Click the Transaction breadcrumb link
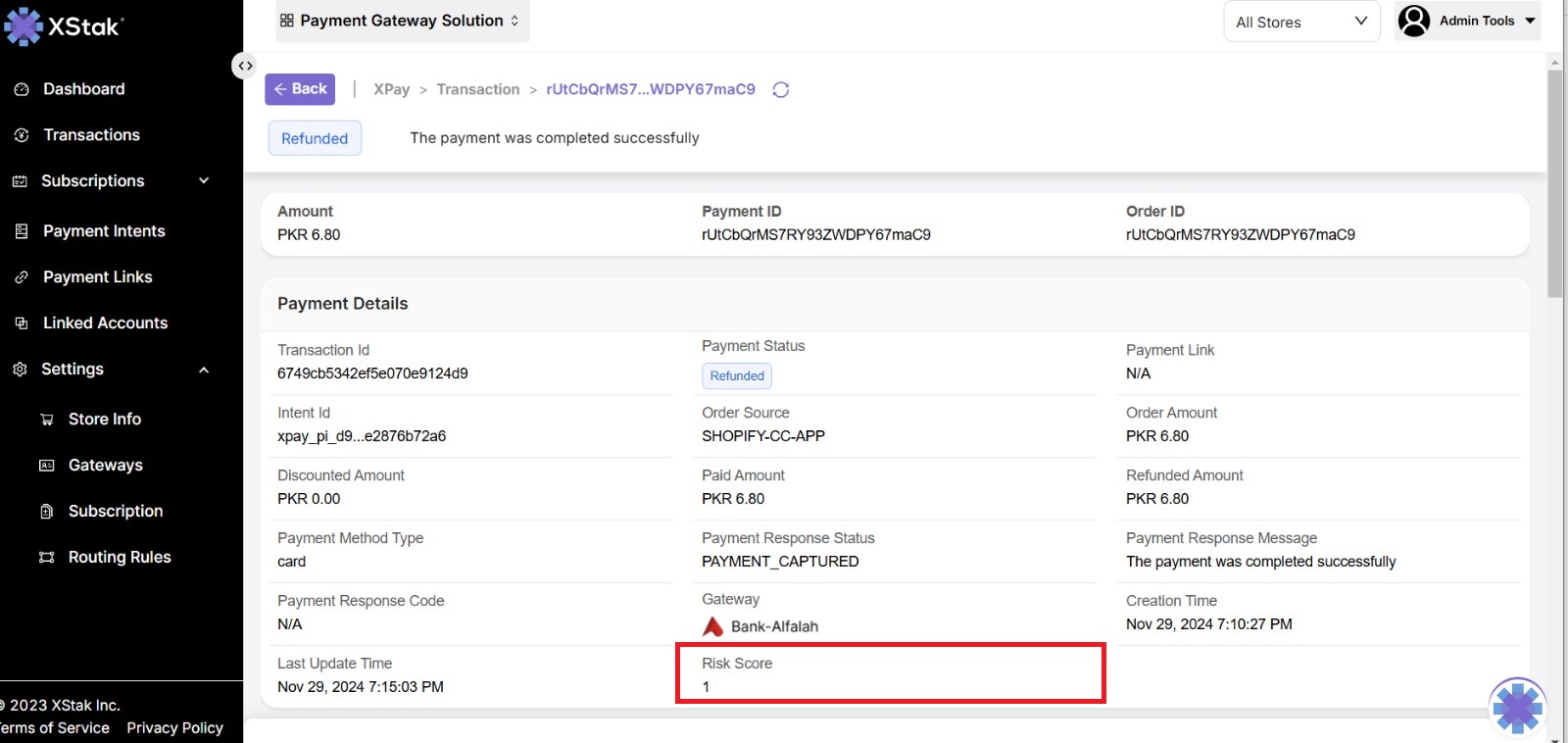 click(478, 89)
